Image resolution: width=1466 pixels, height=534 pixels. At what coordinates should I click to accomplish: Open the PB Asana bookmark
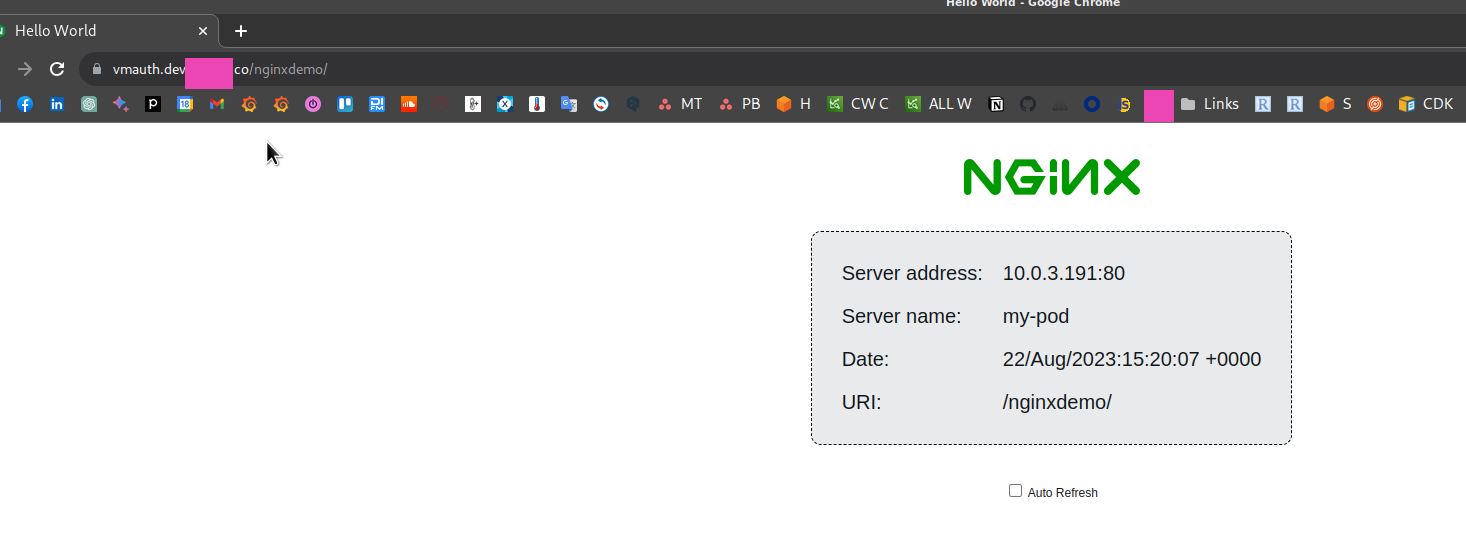click(740, 104)
